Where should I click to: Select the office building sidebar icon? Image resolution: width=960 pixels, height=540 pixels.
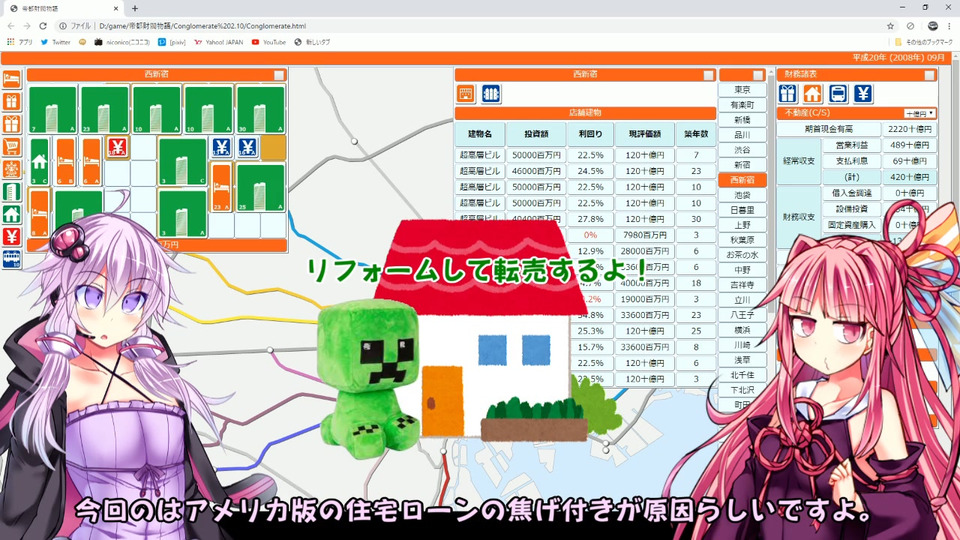[x=12, y=192]
